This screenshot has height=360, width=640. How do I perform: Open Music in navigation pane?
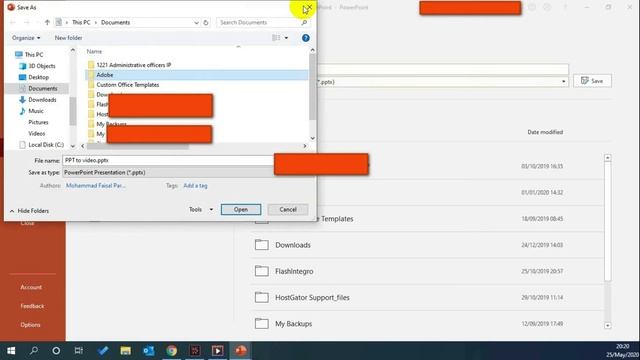point(36,111)
